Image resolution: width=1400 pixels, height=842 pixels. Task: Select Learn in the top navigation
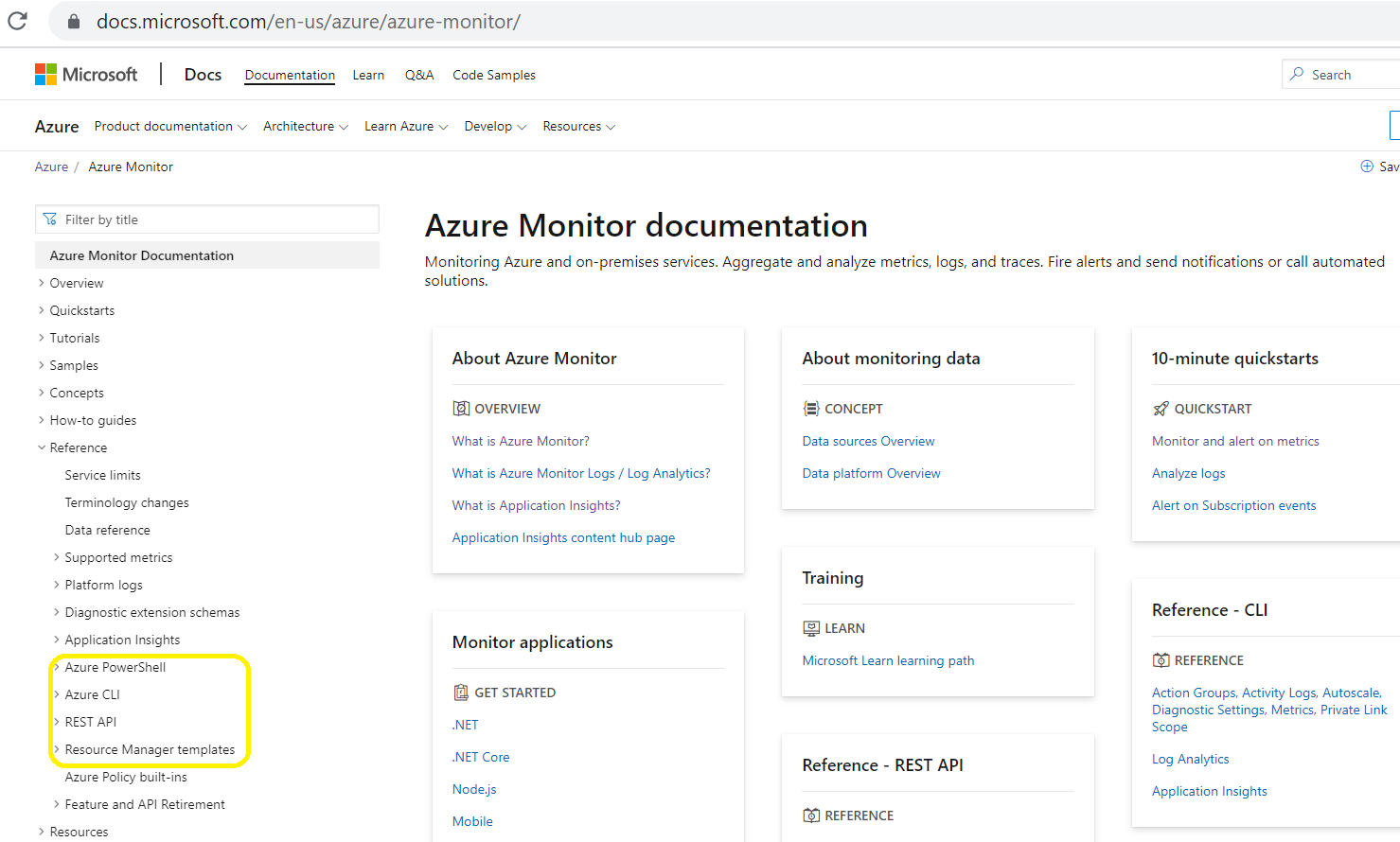point(368,75)
